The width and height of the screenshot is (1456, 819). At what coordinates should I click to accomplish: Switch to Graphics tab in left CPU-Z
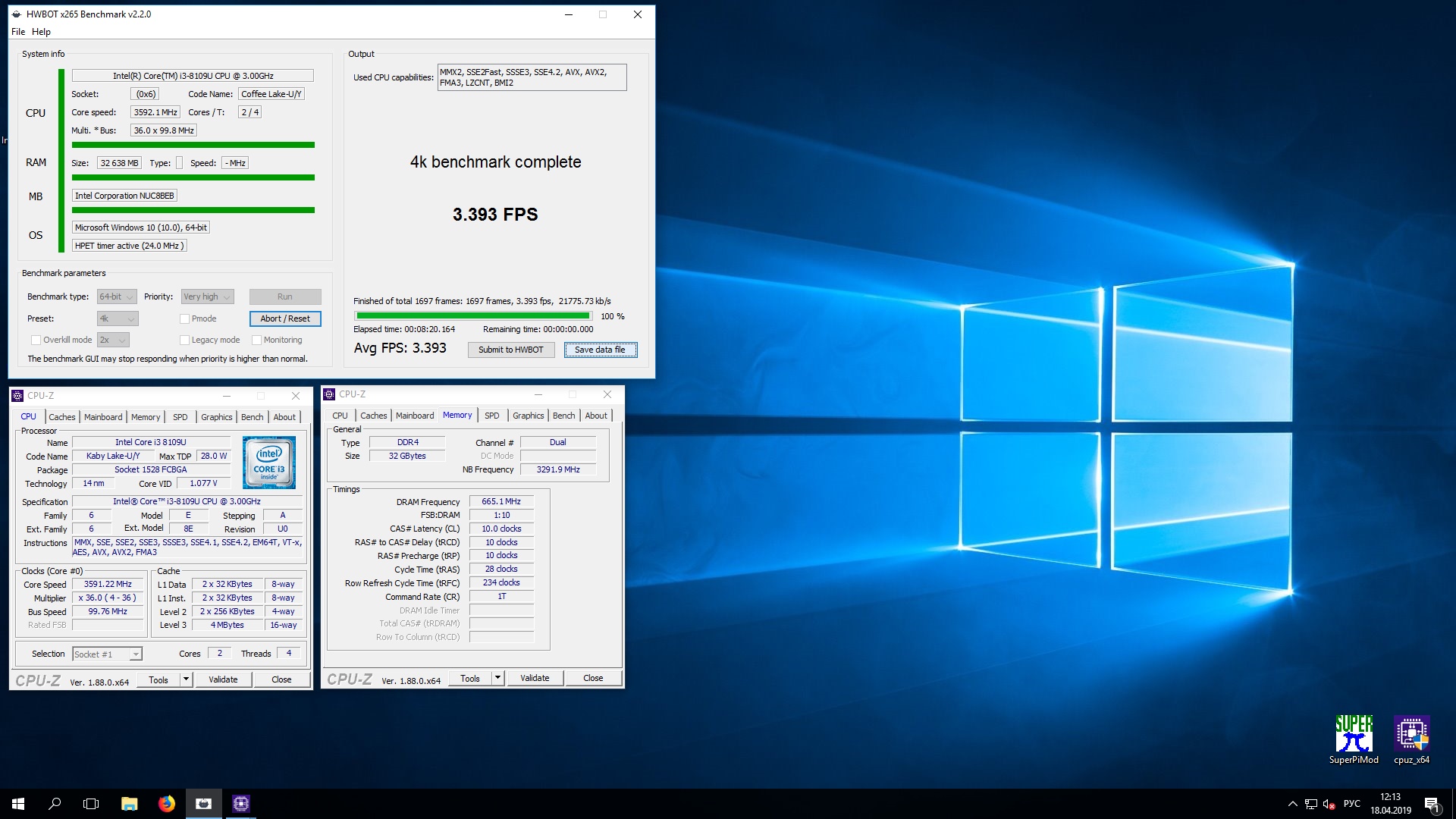coord(217,417)
